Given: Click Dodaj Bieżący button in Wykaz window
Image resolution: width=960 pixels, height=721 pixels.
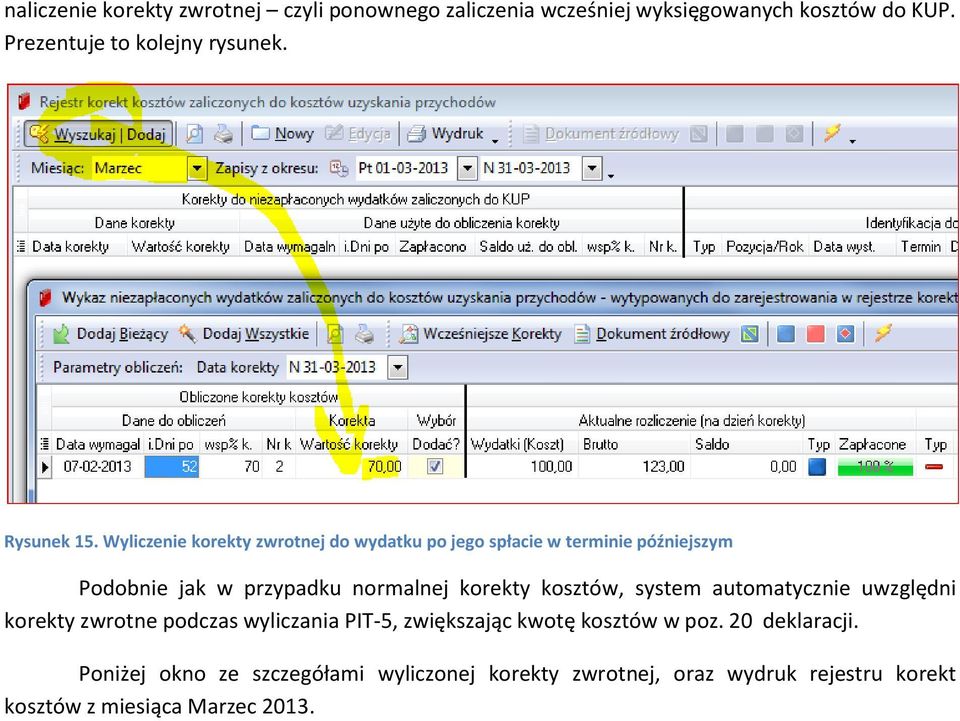Looking at the screenshot, I should pos(111,334).
